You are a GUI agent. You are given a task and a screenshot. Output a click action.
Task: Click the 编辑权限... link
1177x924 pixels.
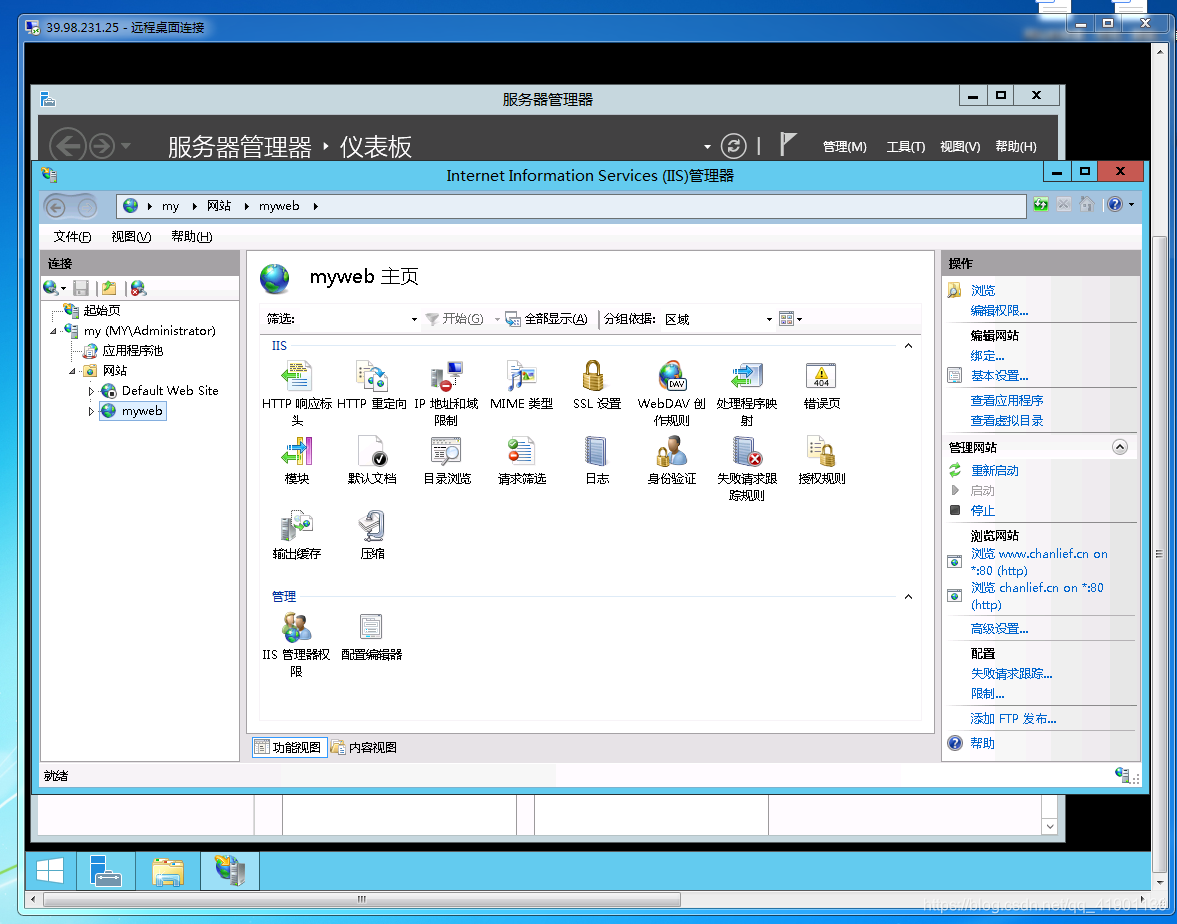pos(999,311)
